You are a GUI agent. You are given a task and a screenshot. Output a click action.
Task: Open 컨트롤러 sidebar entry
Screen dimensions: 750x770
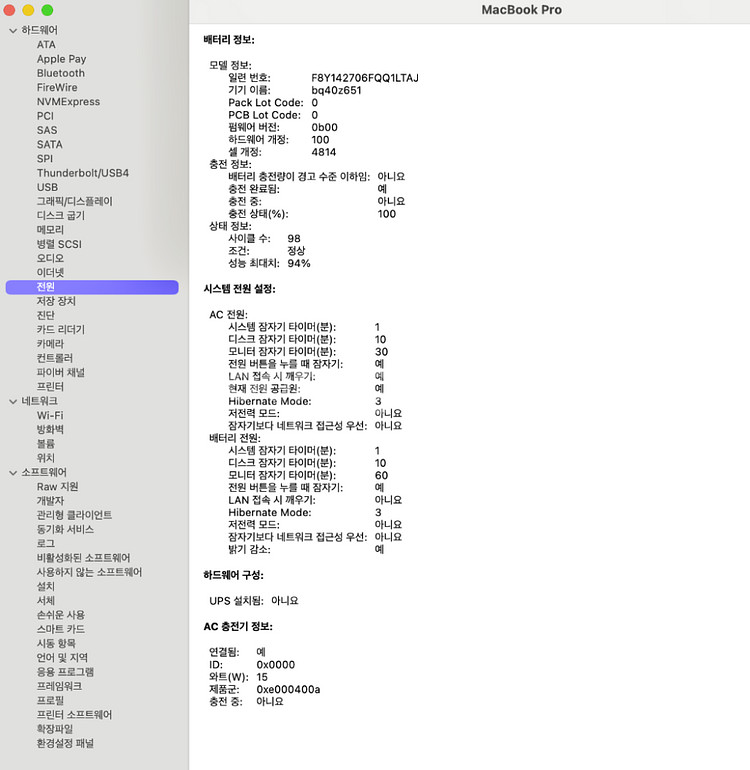click(55, 358)
